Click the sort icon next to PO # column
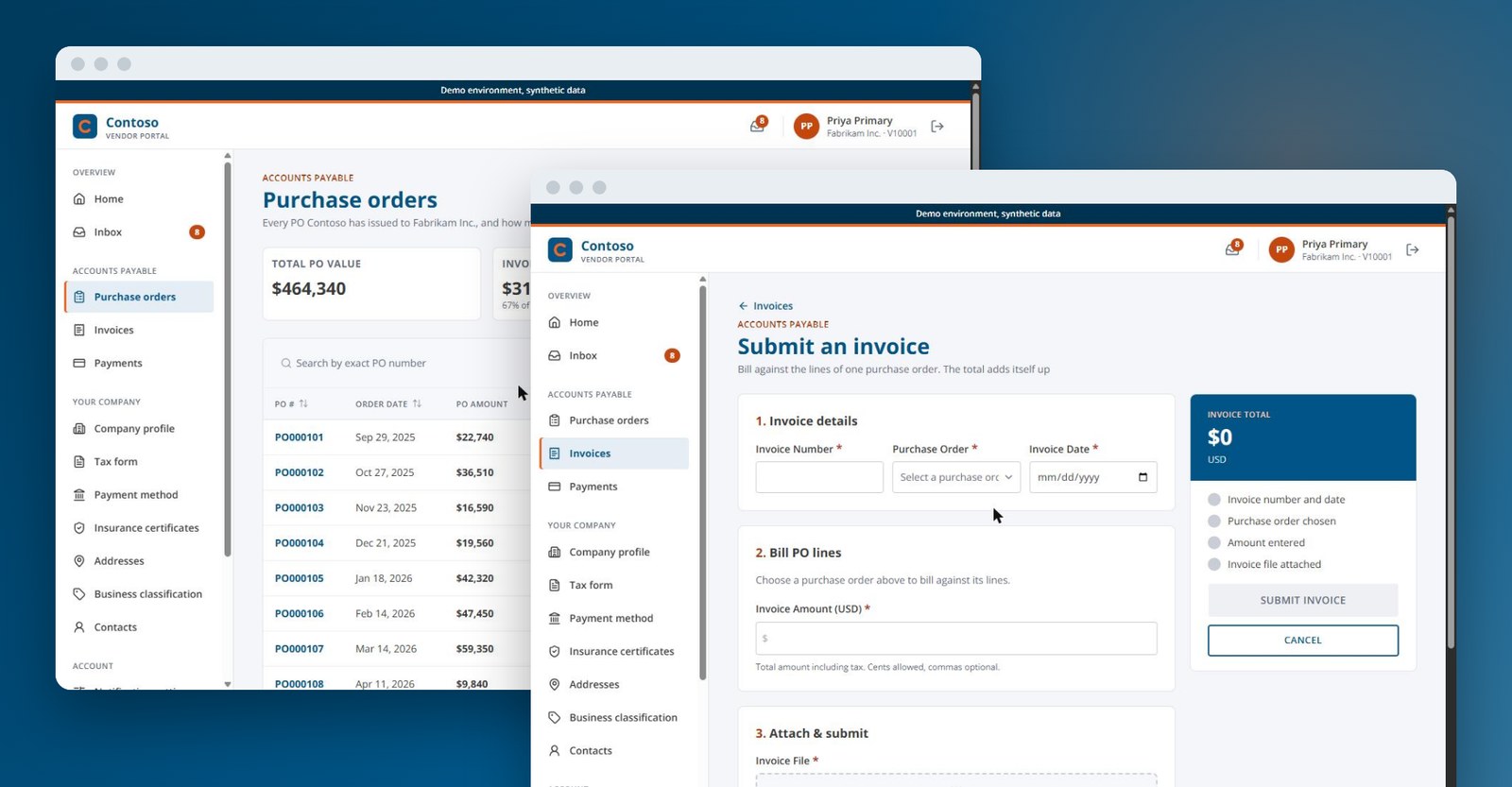1512x787 pixels. click(x=303, y=404)
